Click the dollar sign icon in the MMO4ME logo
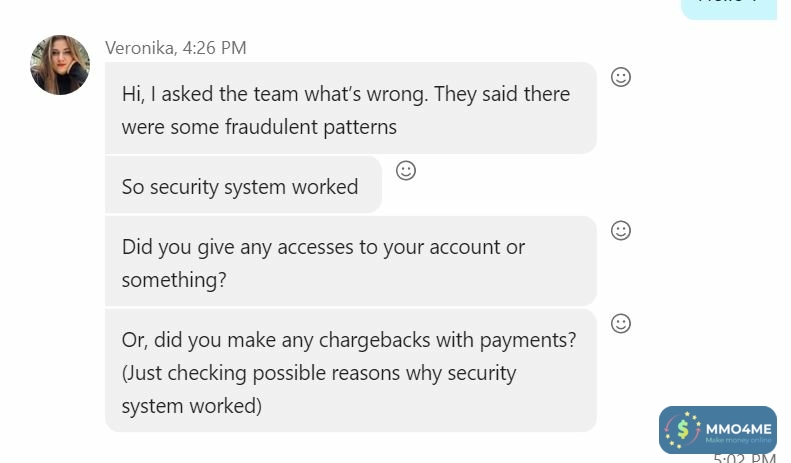 coord(685,430)
